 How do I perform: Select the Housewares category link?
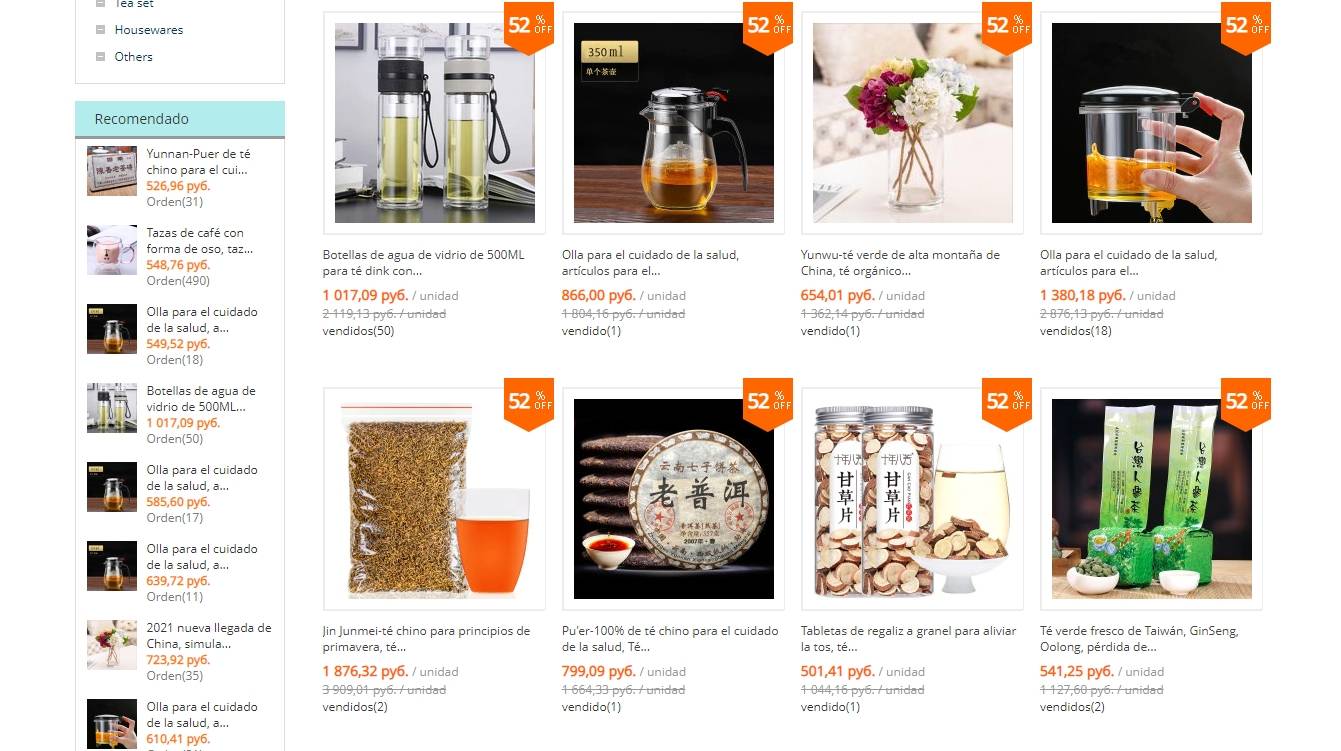[x=149, y=30]
